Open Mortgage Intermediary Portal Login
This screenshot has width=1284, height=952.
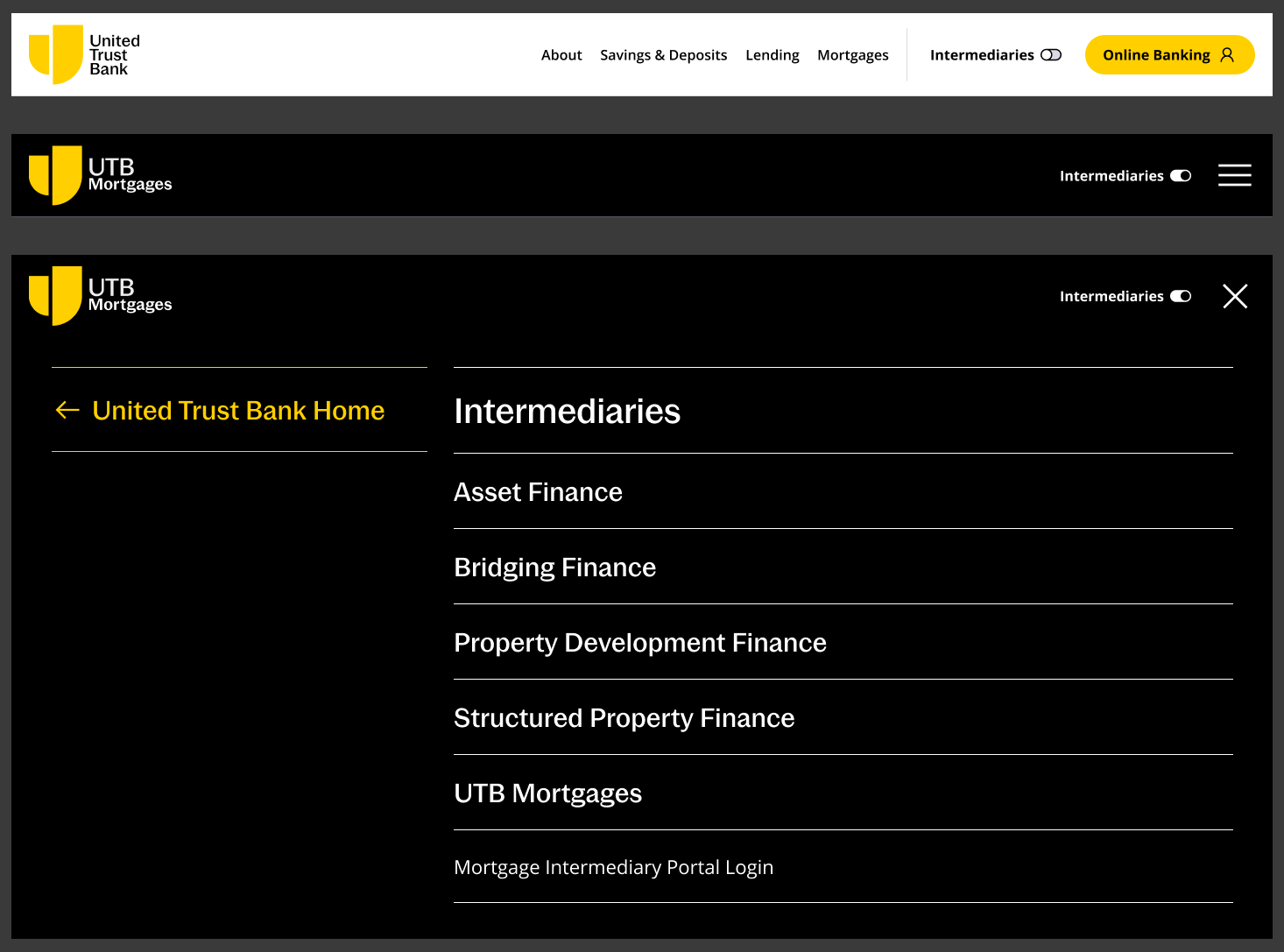613,867
